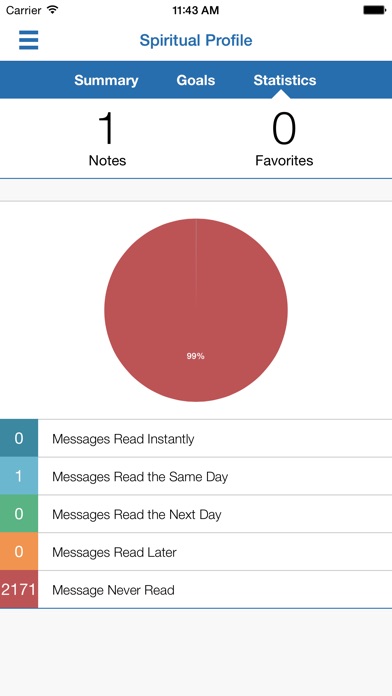Tap the orange 0 color badge

[19, 552]
